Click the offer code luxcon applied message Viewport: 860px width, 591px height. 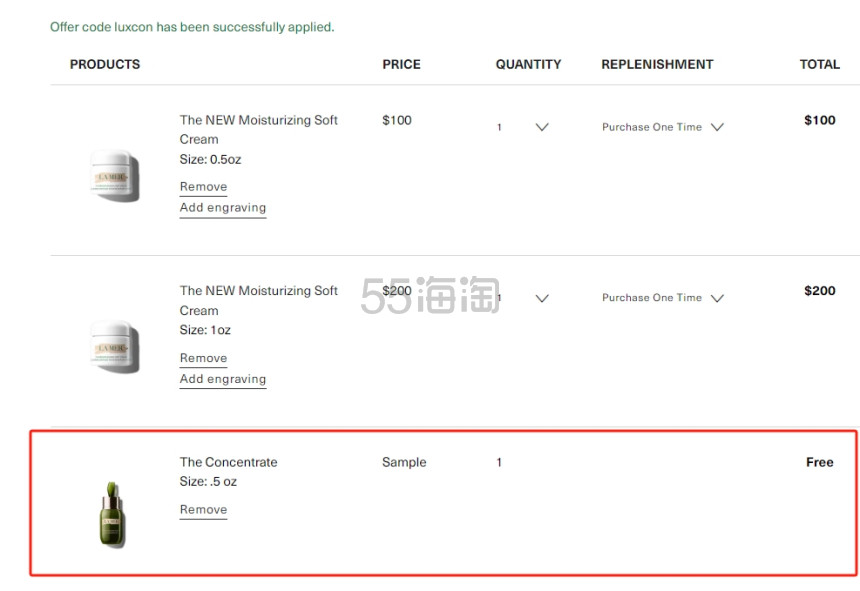[x=192, y=27]
